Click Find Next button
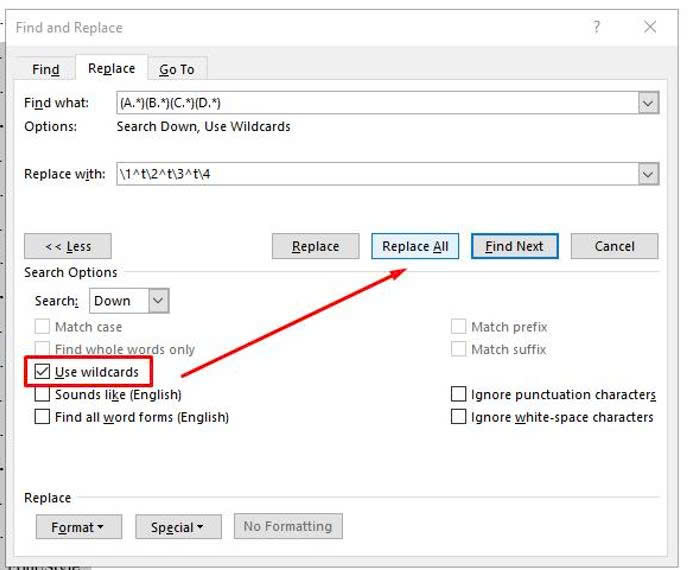Viewport: 689px width, 570px height. tap(514, 246)
